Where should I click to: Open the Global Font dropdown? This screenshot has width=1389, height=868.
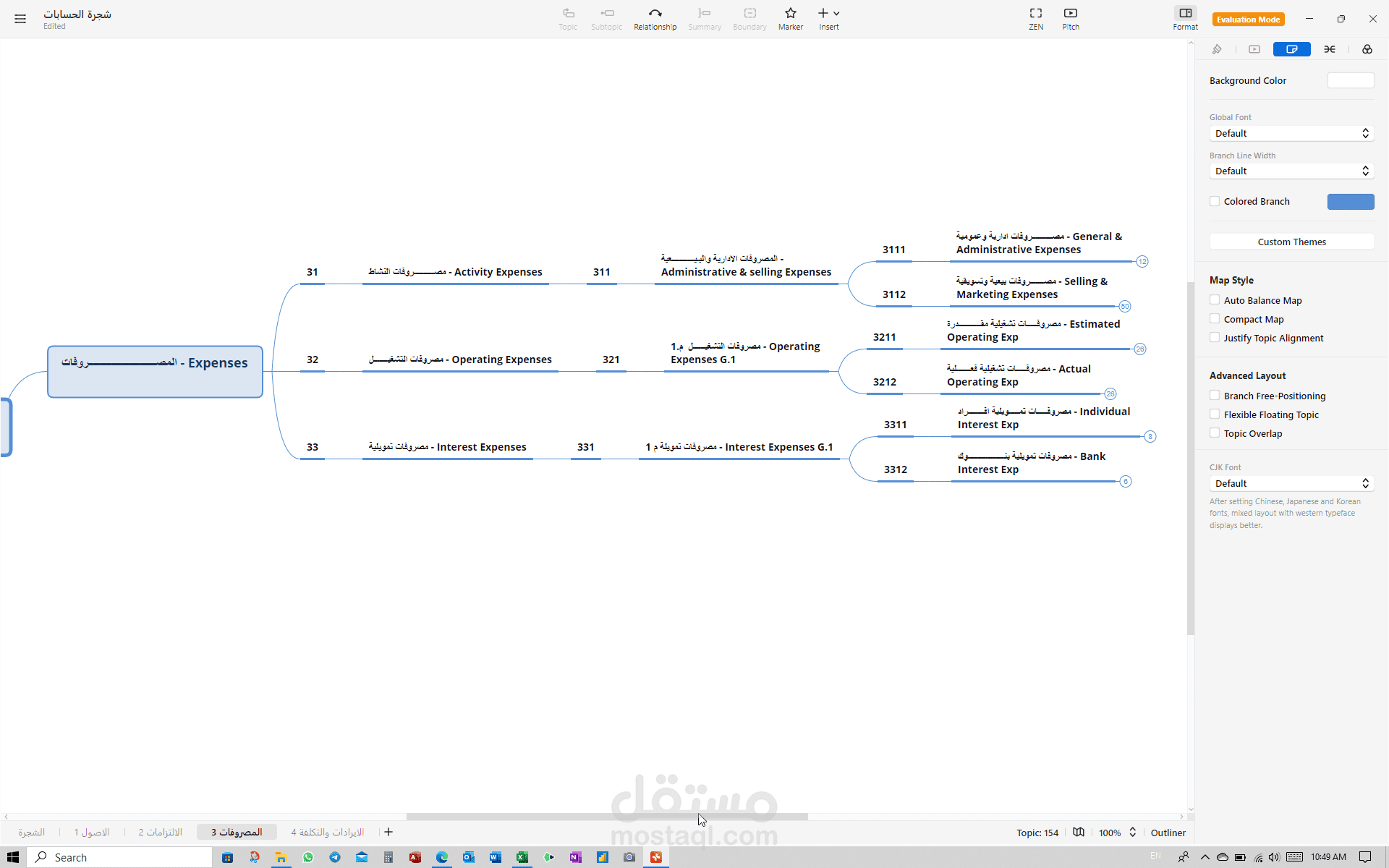coord(1291,134)
